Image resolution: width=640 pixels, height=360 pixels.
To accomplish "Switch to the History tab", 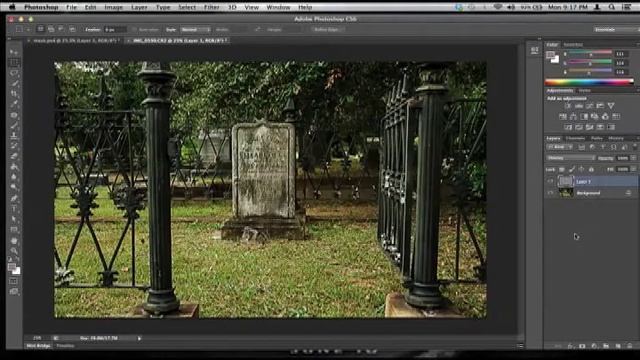I will tap(616, 138).
